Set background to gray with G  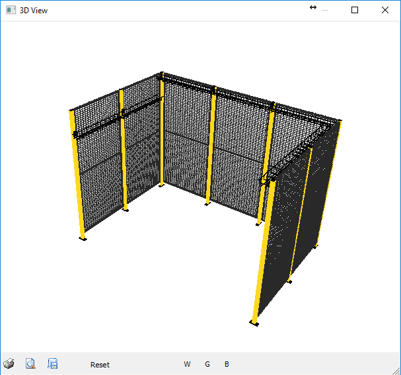pos(207,364)
